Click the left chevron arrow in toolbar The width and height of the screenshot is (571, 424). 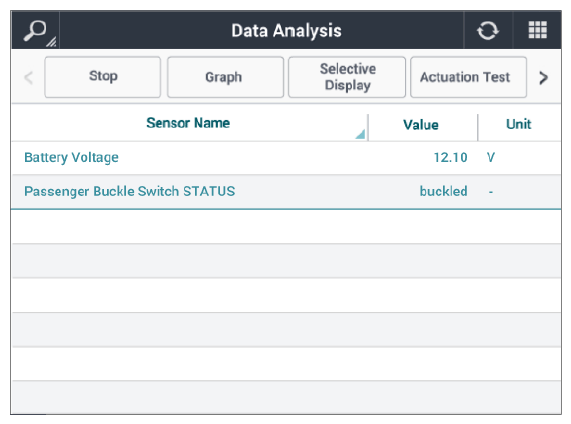[28, 78]
